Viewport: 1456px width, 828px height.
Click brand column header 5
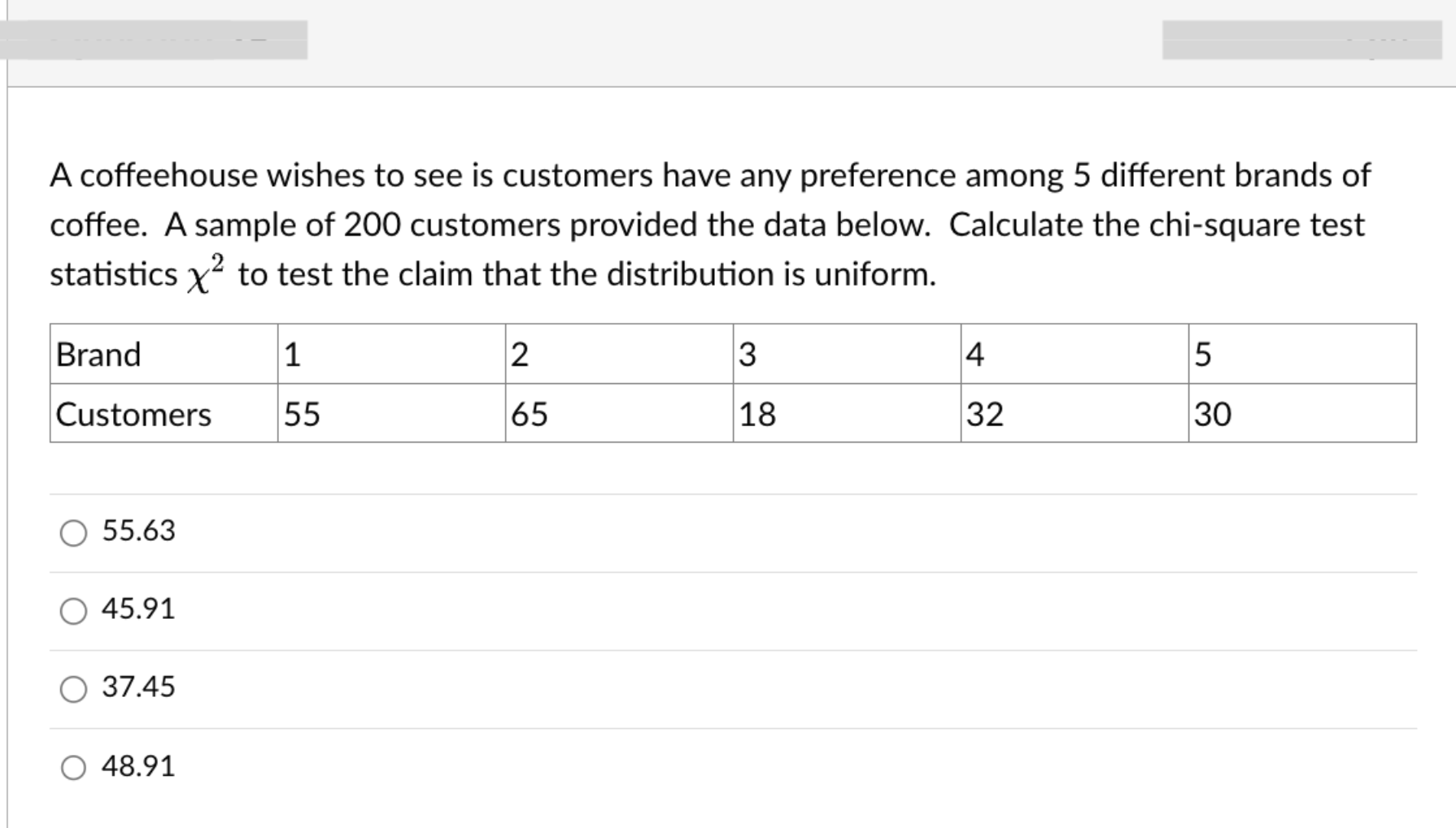[x=1303, y=354]
